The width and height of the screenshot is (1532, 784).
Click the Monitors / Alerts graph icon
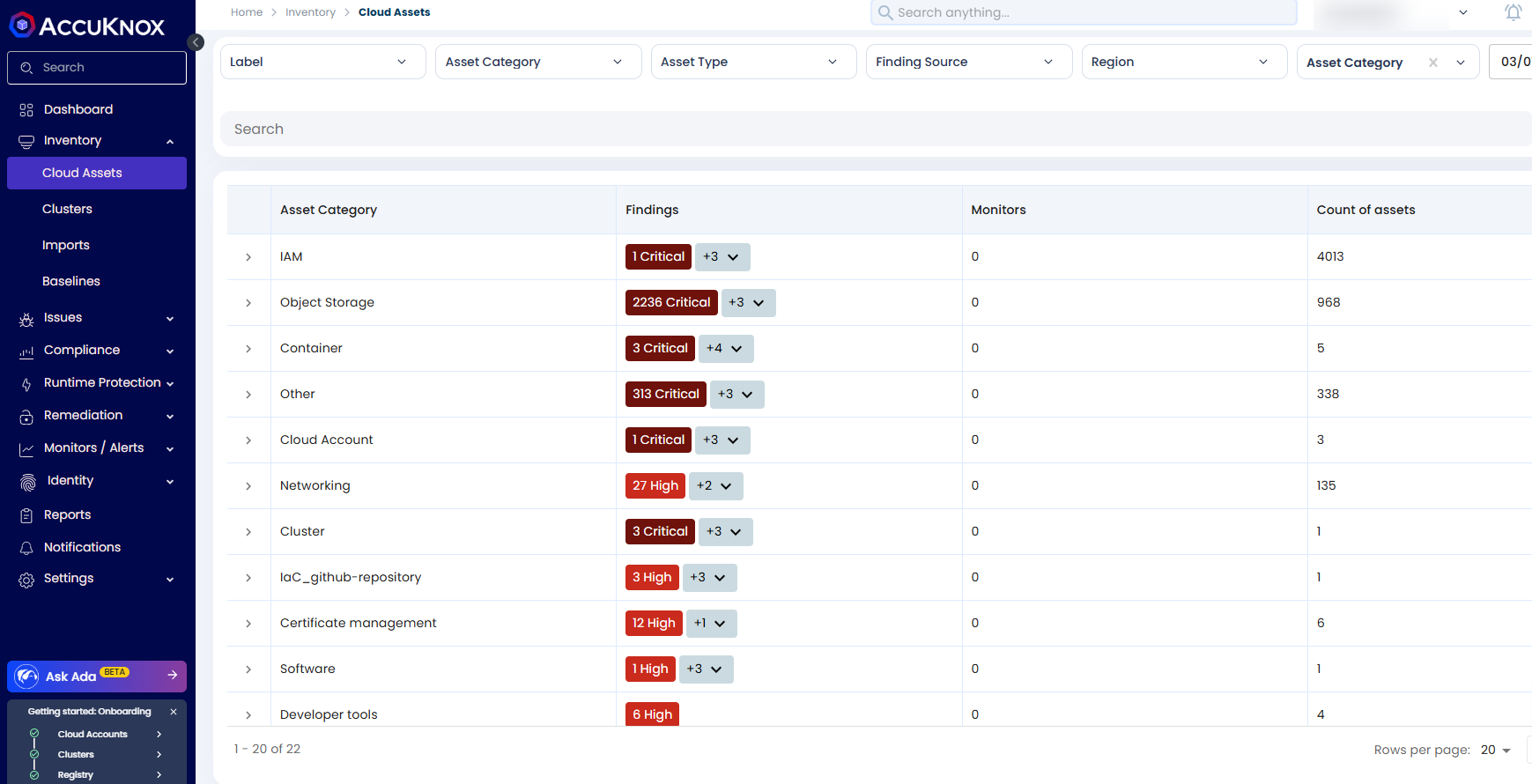pyautogui.click(x=26, y=449)
